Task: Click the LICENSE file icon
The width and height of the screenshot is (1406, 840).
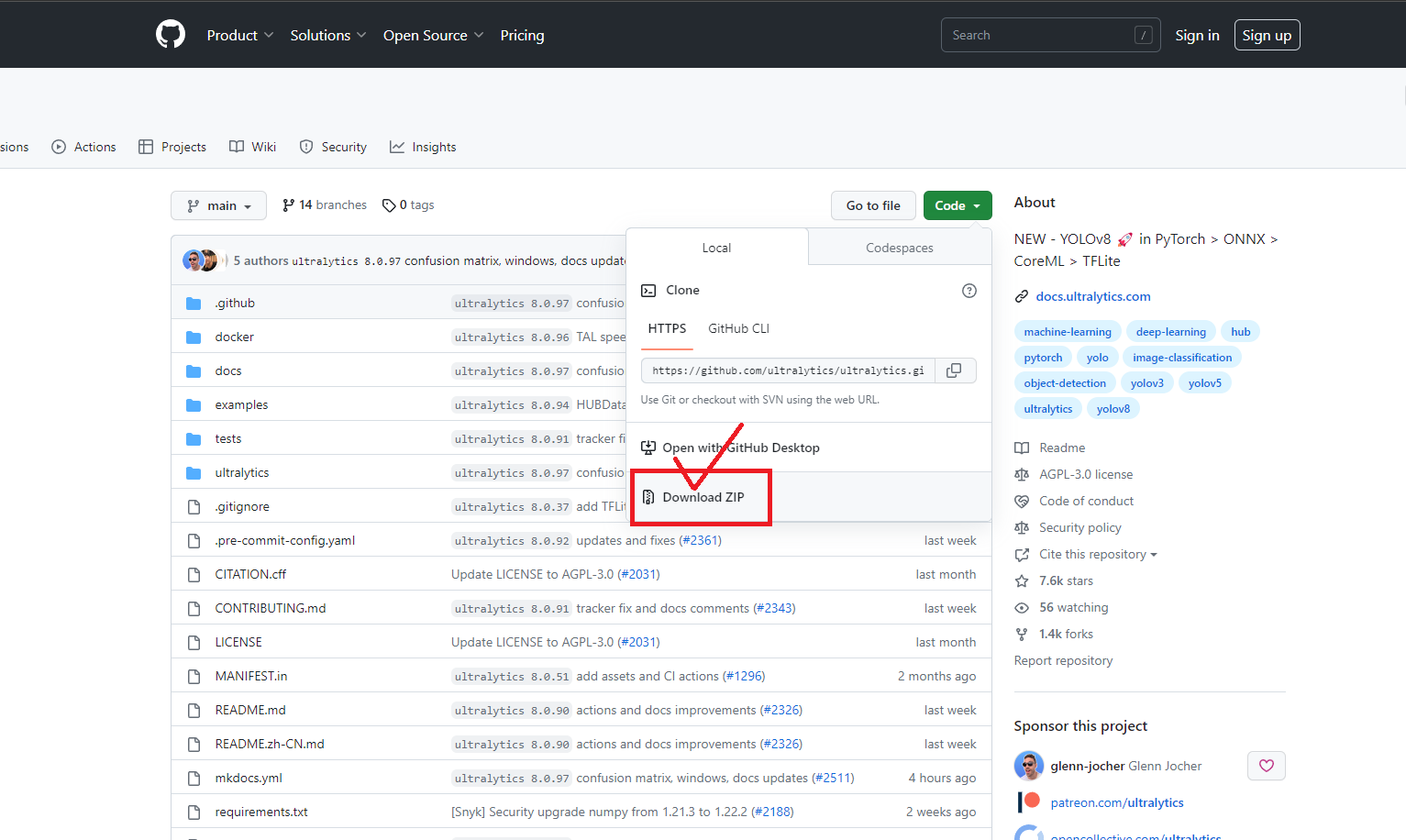Action: coord(194,643)
